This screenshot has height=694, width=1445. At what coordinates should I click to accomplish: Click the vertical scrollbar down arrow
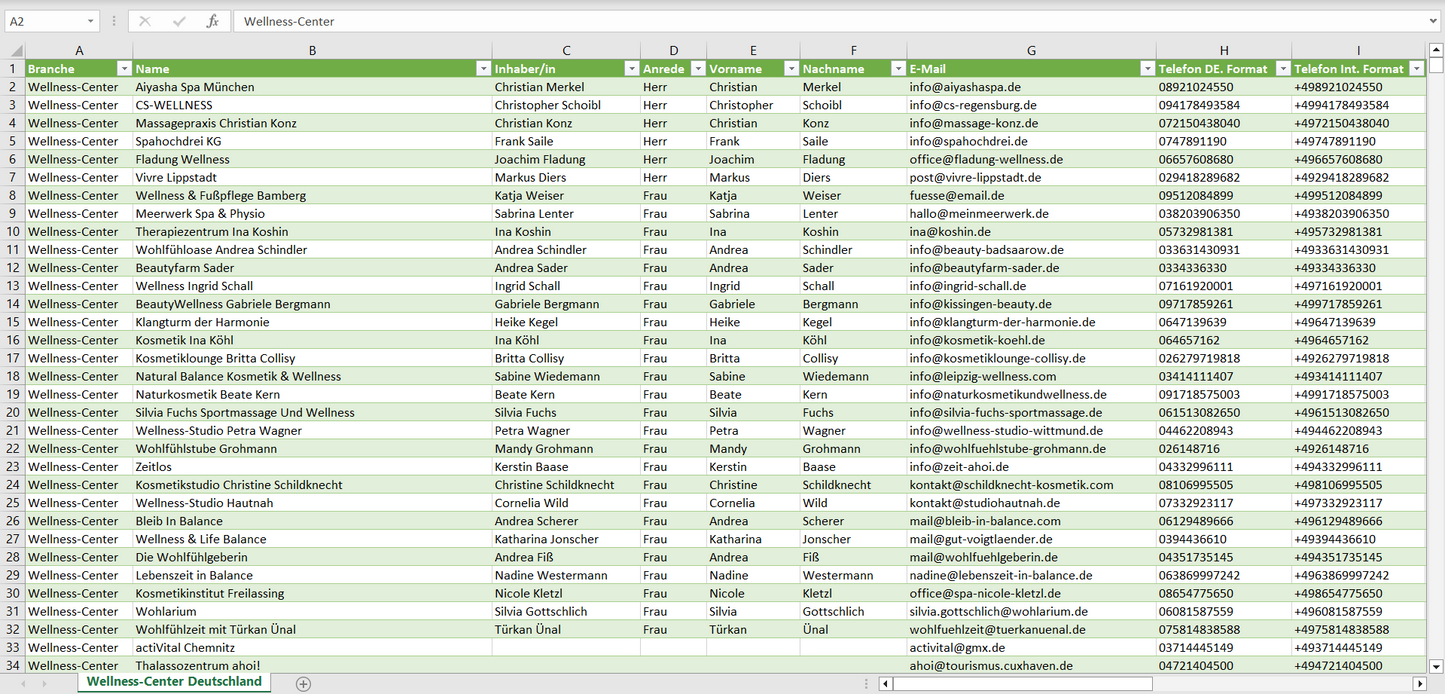pyautogui.click(x=1436, y=666)
